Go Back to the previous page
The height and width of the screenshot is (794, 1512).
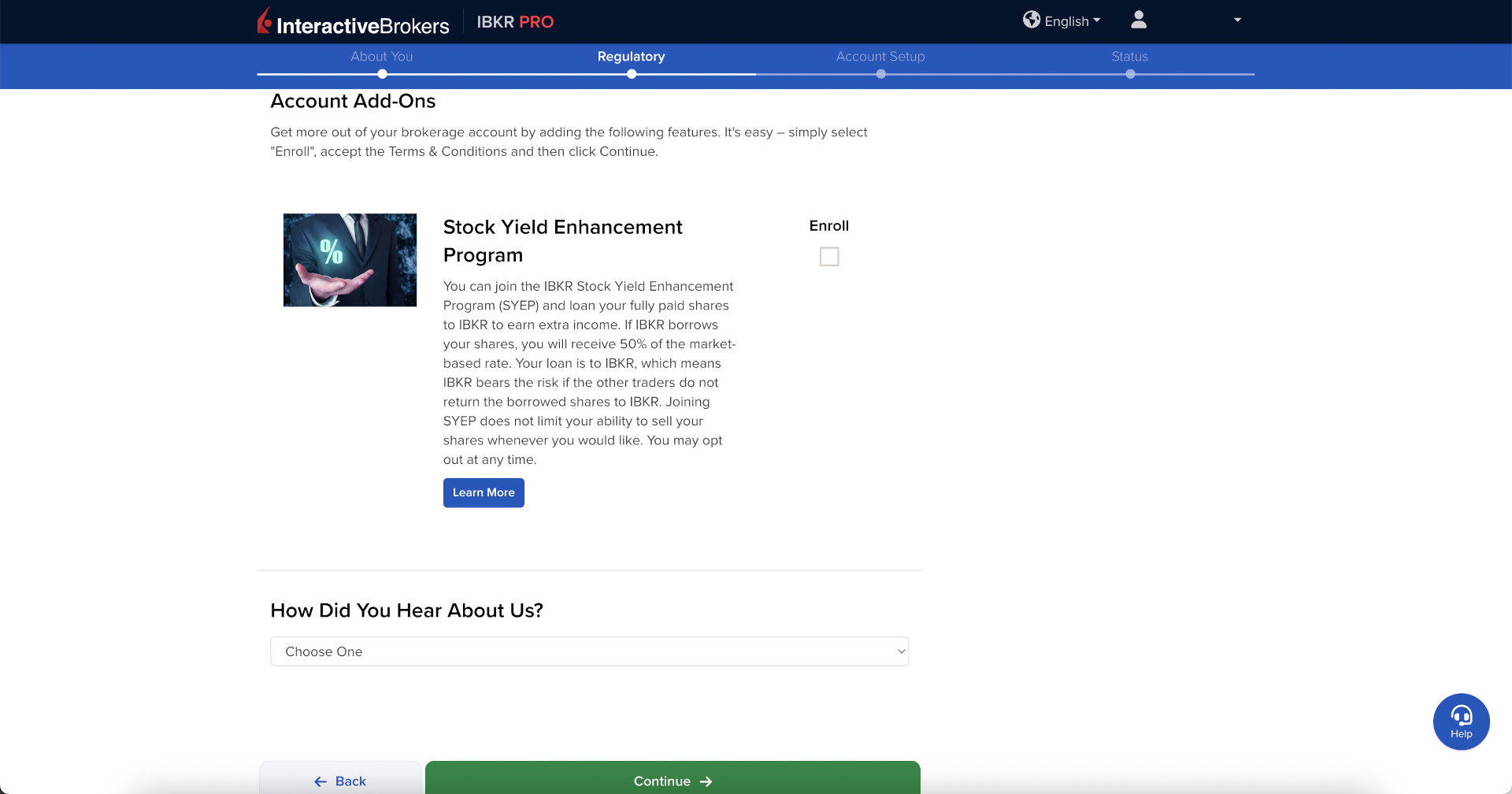tap(340, 780)
